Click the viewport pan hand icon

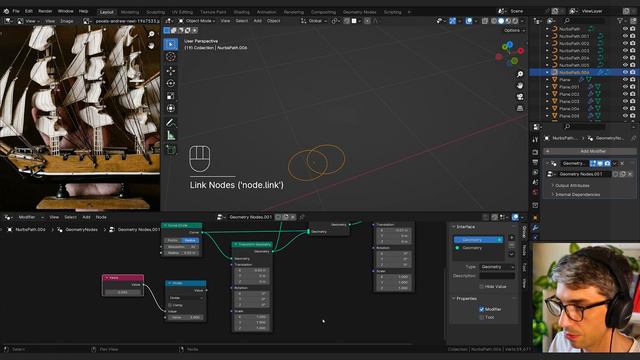coord(520,85)
